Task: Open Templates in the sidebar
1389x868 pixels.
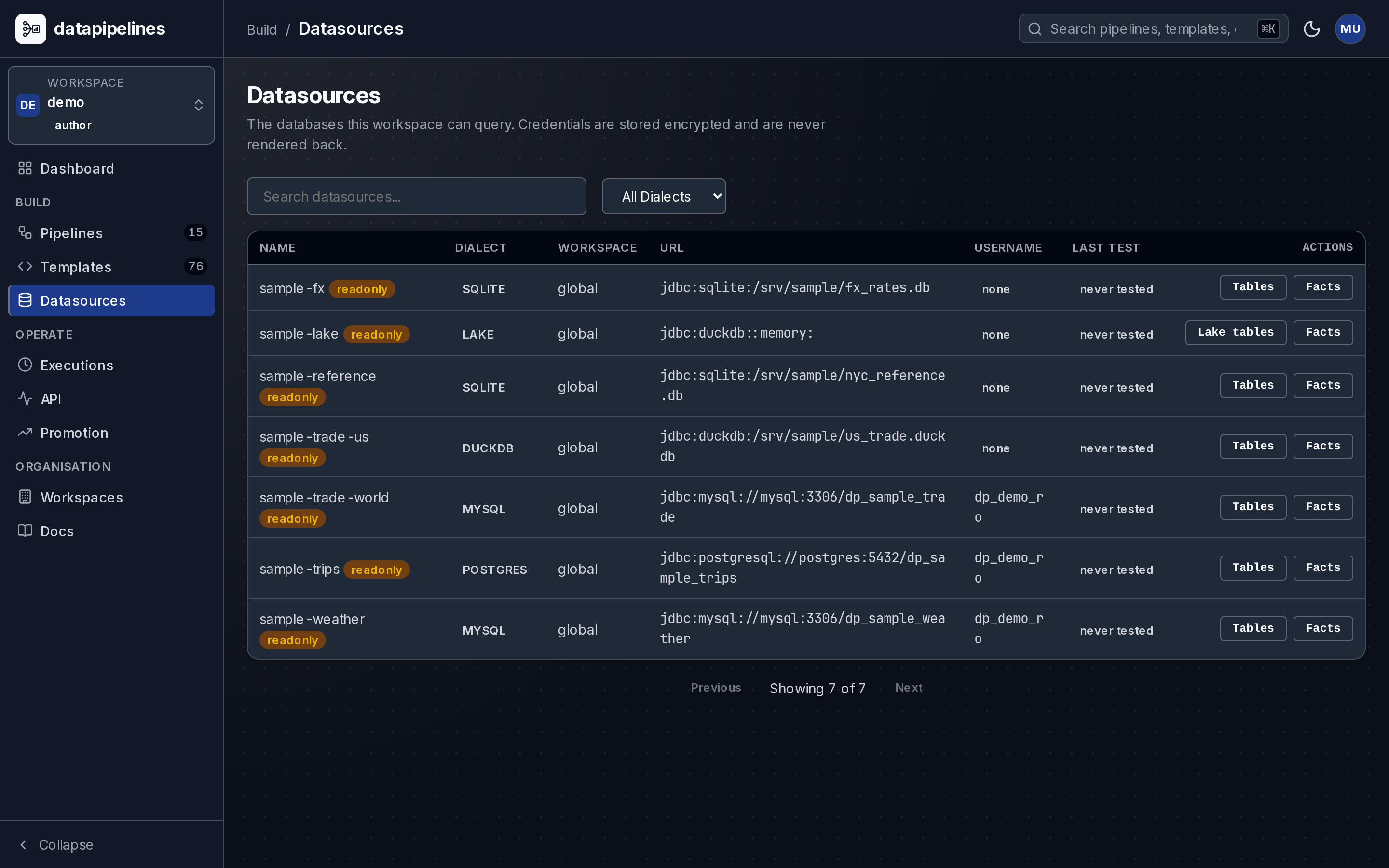Action: tap(111, 266)
